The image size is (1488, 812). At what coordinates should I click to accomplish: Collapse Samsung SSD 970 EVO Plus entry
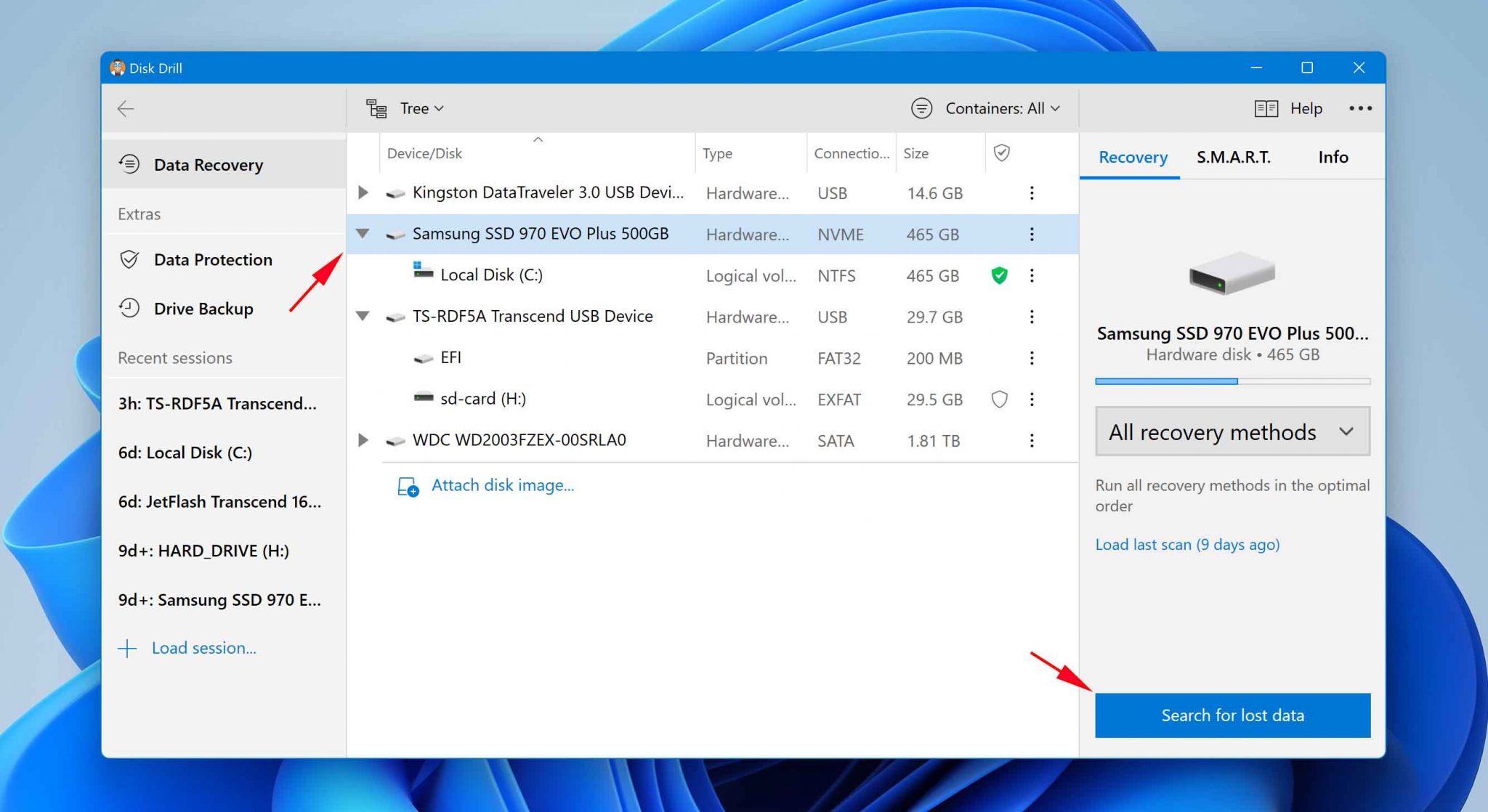pos(363,234)
